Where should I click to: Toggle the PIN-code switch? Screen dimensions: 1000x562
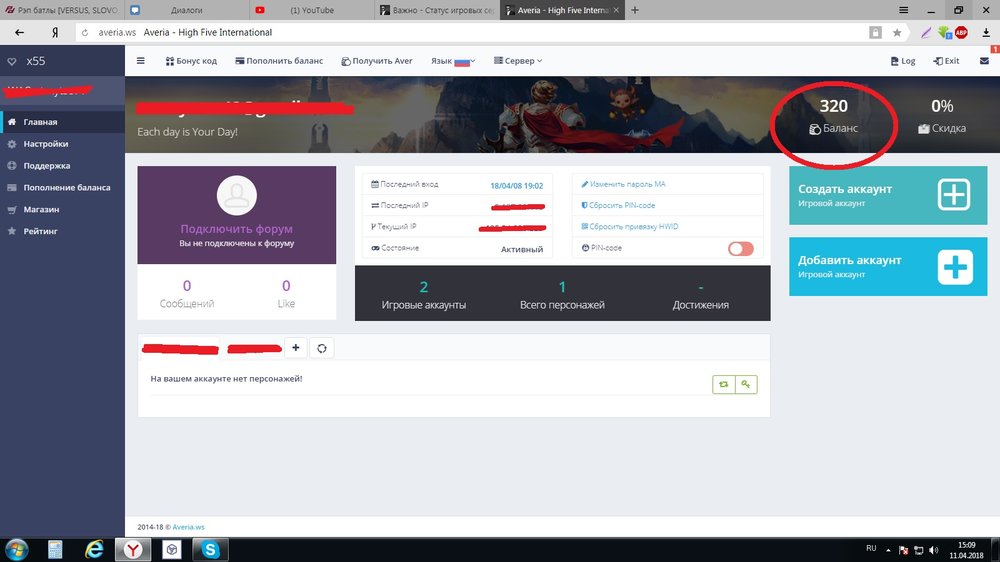740,248
